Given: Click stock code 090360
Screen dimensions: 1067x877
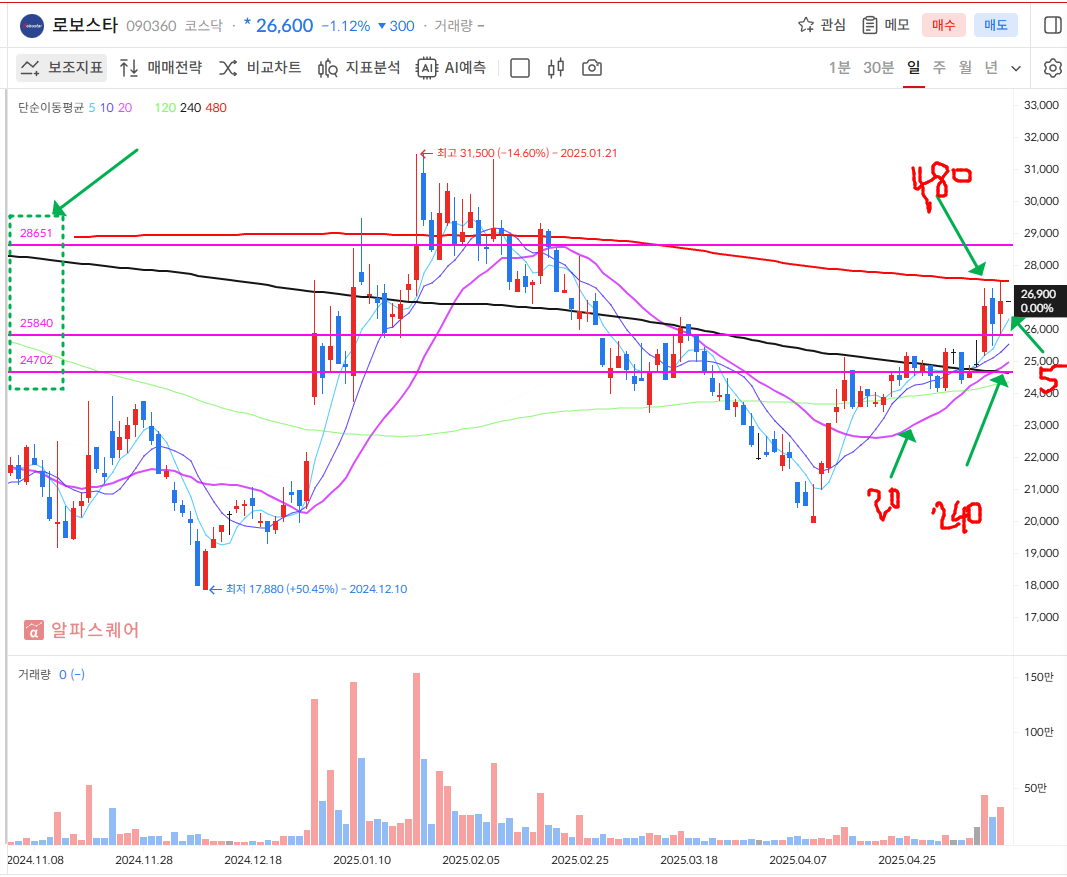Looking at the screenshot, I should point(151,26).
